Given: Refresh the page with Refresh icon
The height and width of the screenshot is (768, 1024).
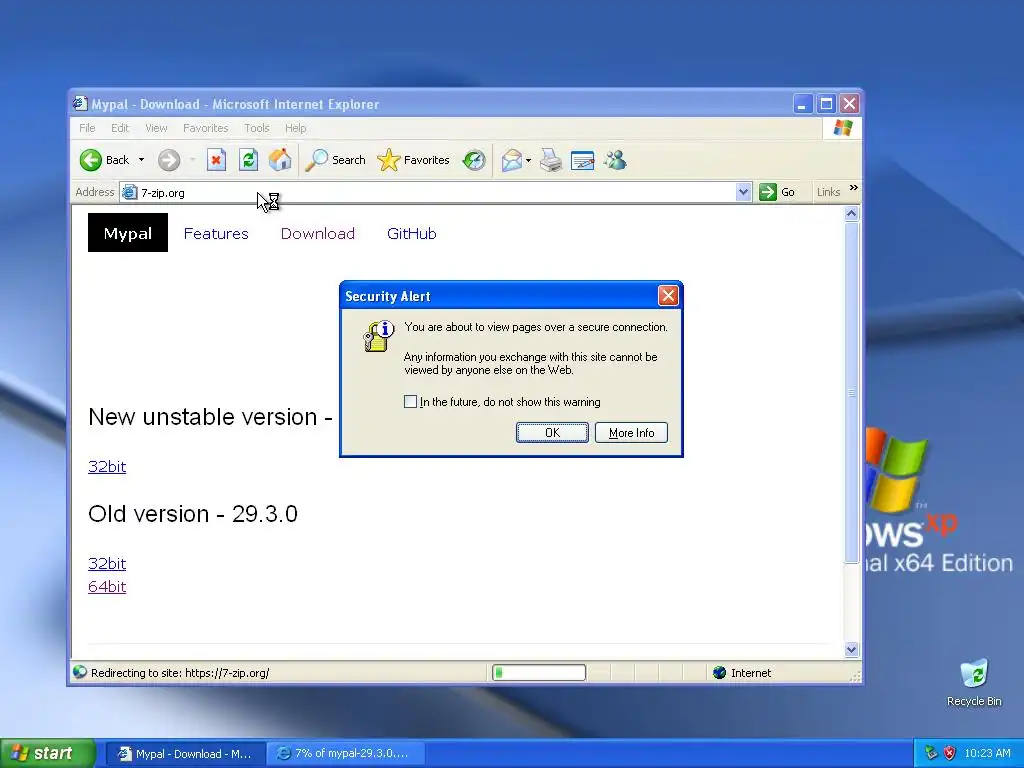Looking at the screenshot, I should (248, 160).
